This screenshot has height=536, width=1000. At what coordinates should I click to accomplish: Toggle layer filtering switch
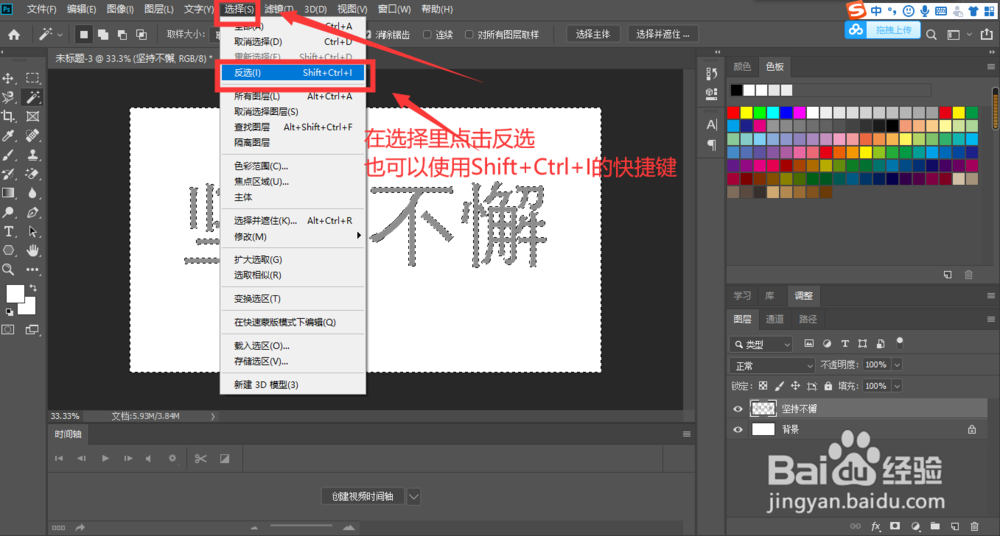click(x=899, y=343)
